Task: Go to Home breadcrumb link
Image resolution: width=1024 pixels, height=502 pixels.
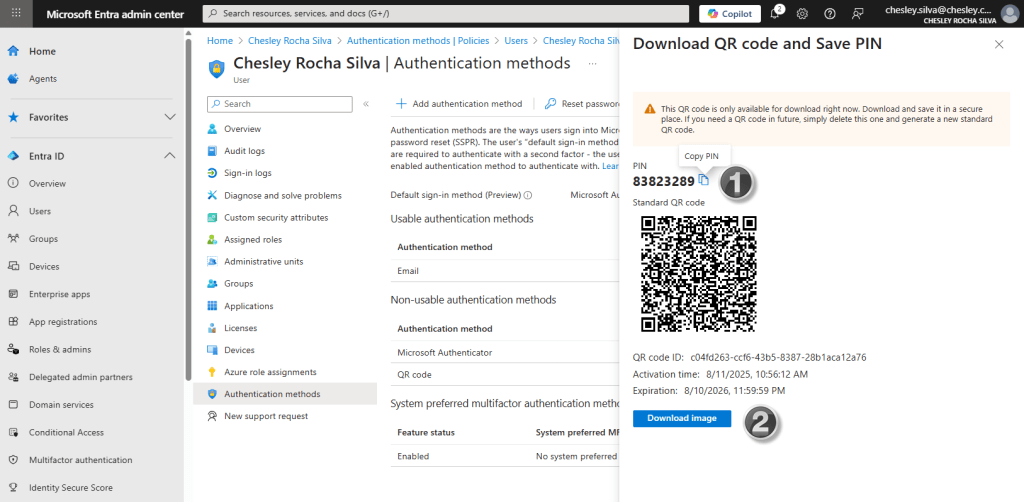Action: pos(219,41)
